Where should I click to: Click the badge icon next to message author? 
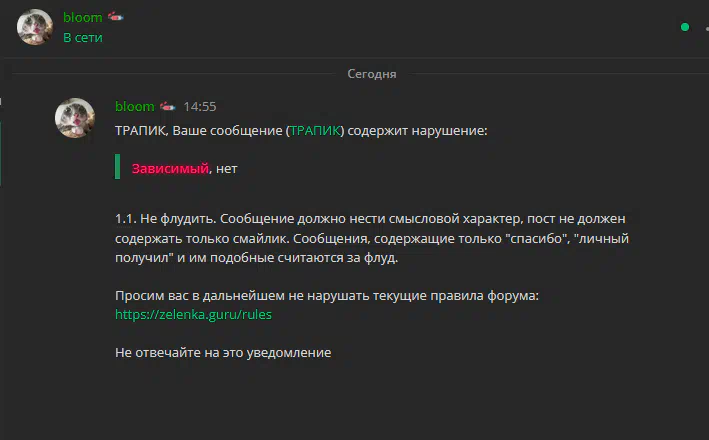167,107
